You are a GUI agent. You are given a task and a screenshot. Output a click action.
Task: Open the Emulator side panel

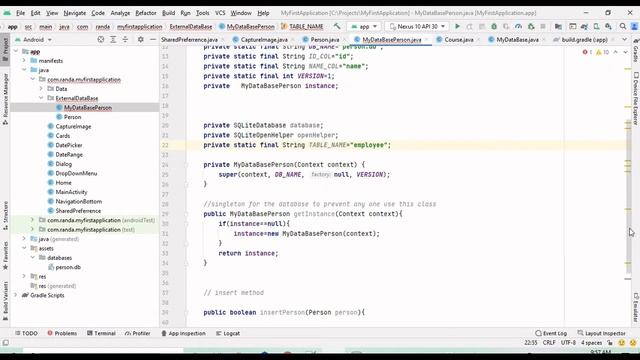point(636,307)
